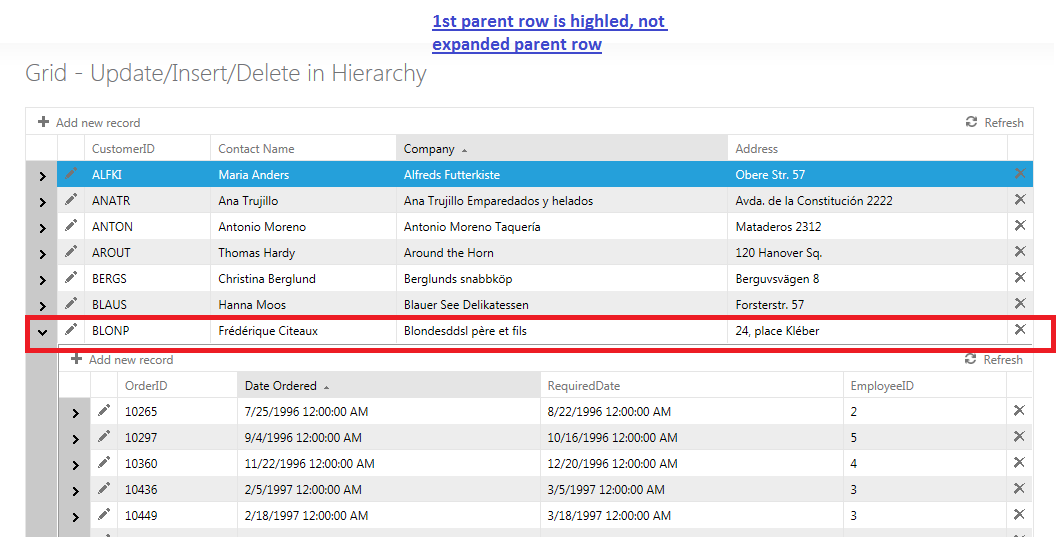Select the Ana Trujillo Emparedados y helados cell
This screenshot has height=537, width=1058.
(x=561, y=200)
